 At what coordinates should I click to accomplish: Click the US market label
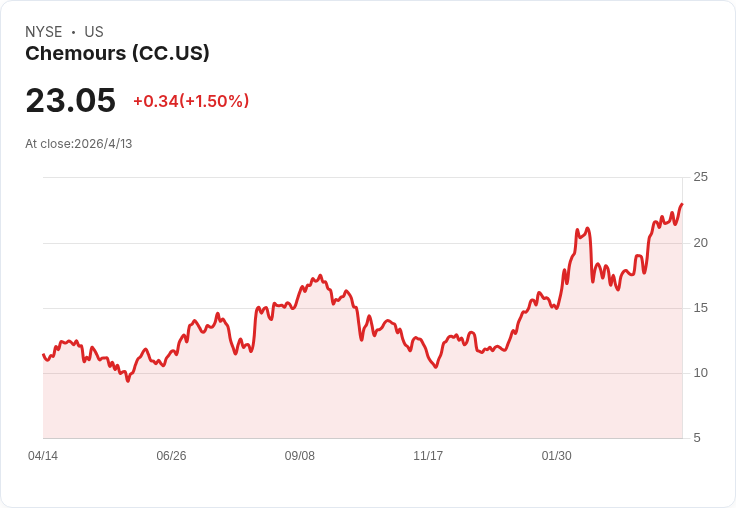(94, 32)
